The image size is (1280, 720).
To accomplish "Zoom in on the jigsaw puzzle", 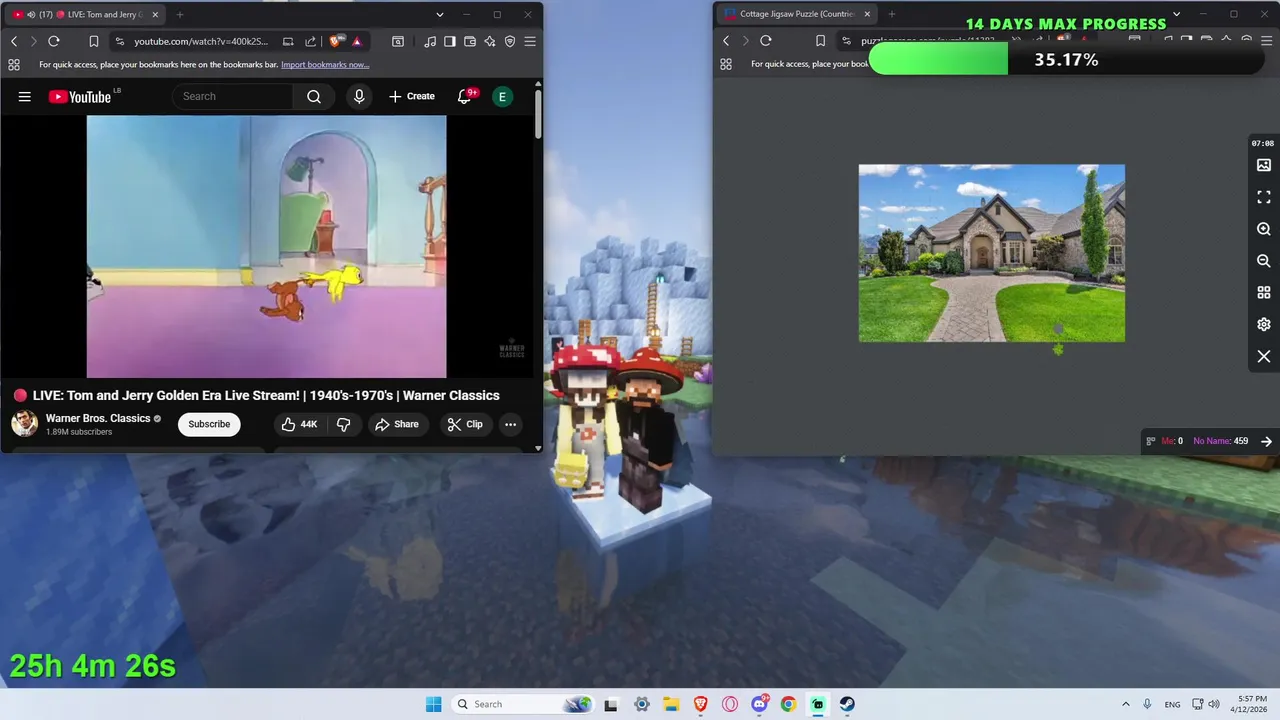I will tap(1264, 229).
